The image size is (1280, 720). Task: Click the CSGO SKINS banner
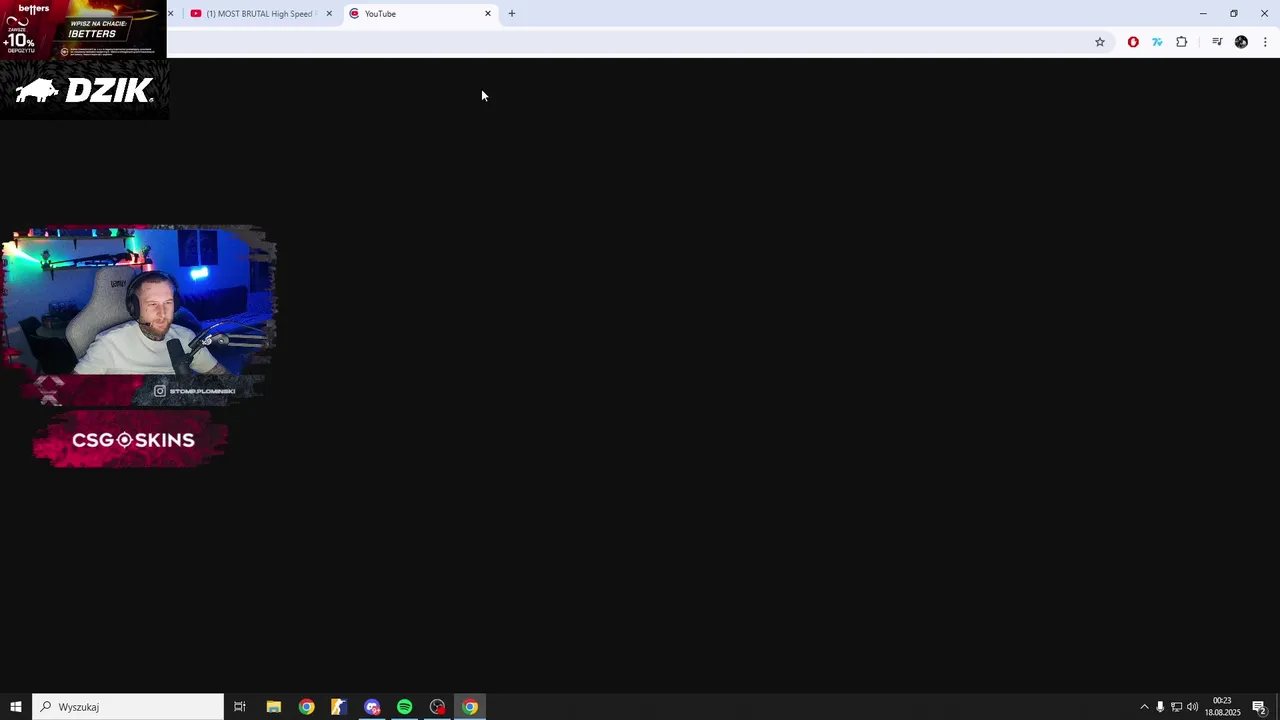(x=131, y=440)
